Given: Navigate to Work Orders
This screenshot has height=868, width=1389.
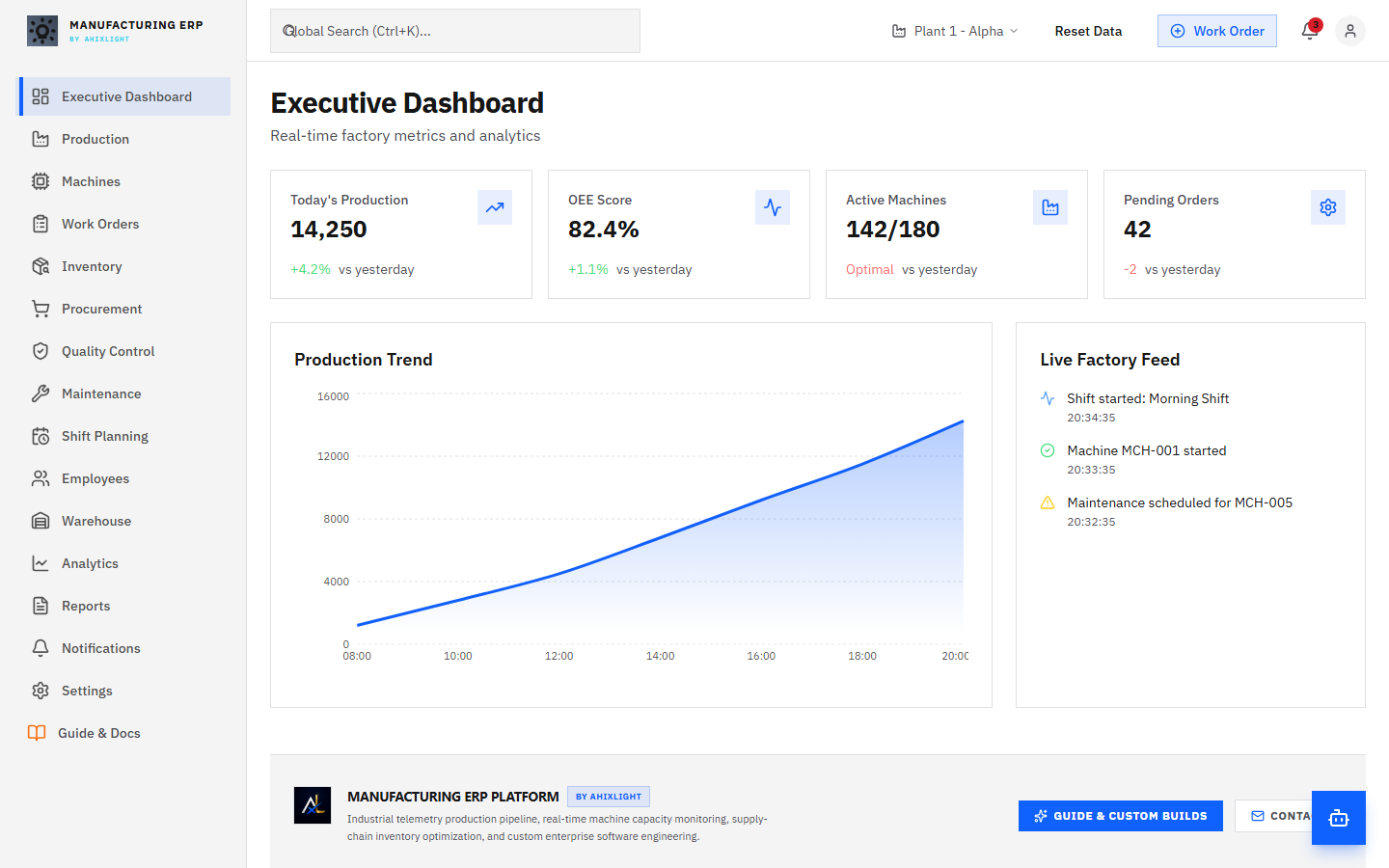Looking at the screenshot, I should pyautogui.click(x=125, y=224).
